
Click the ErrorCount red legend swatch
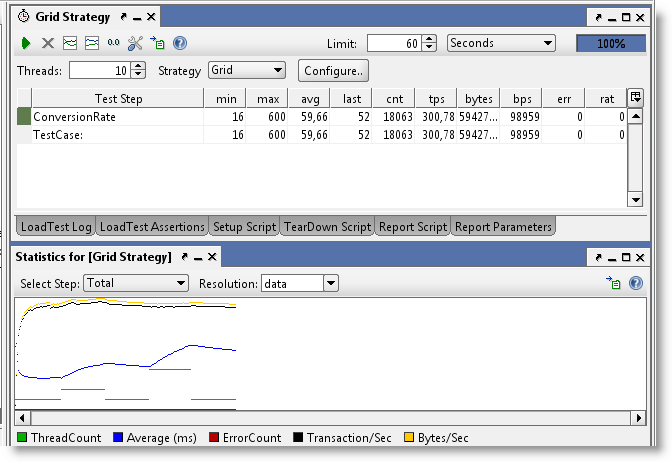[214, 437]
